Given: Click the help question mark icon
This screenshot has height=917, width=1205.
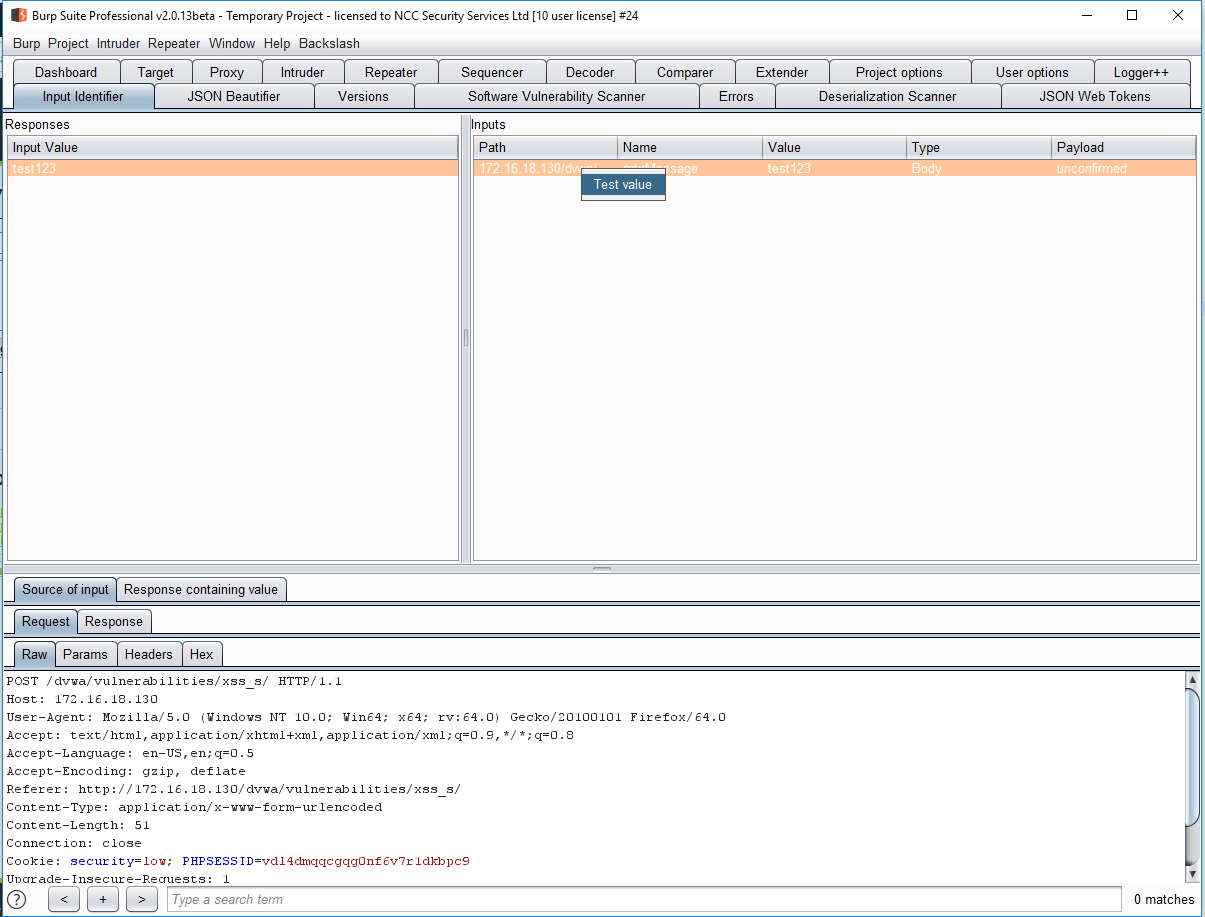Looking at the screenshot, I should tap(17, 899).
